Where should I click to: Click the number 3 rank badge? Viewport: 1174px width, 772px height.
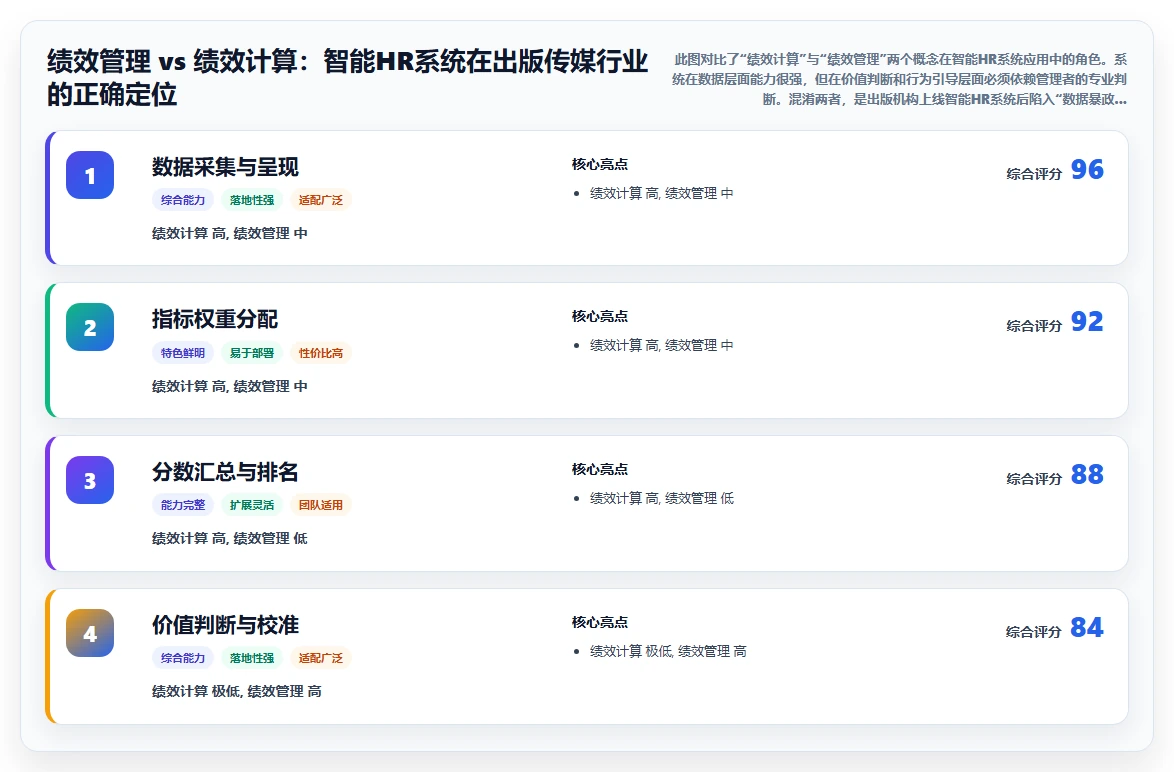(x=90, y=480)
